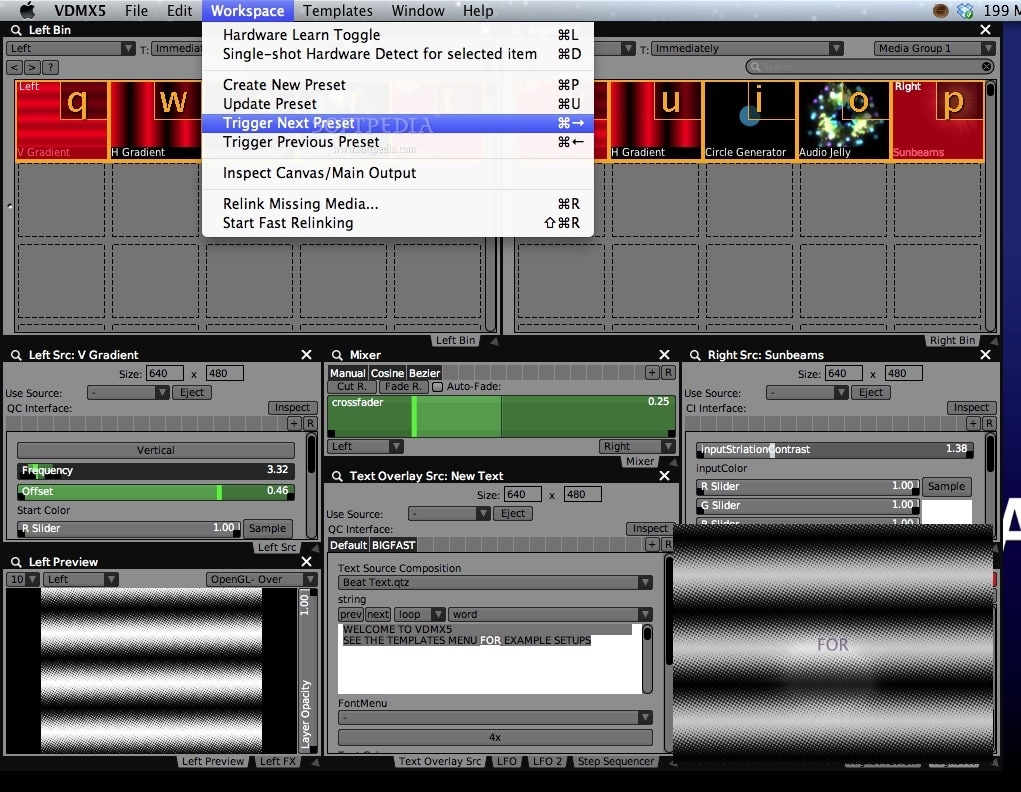Image resolution: width=1021 pixels, height=792 pixels.
Task: Open the Left Bin help question button
Action: (x=50, y=67)
